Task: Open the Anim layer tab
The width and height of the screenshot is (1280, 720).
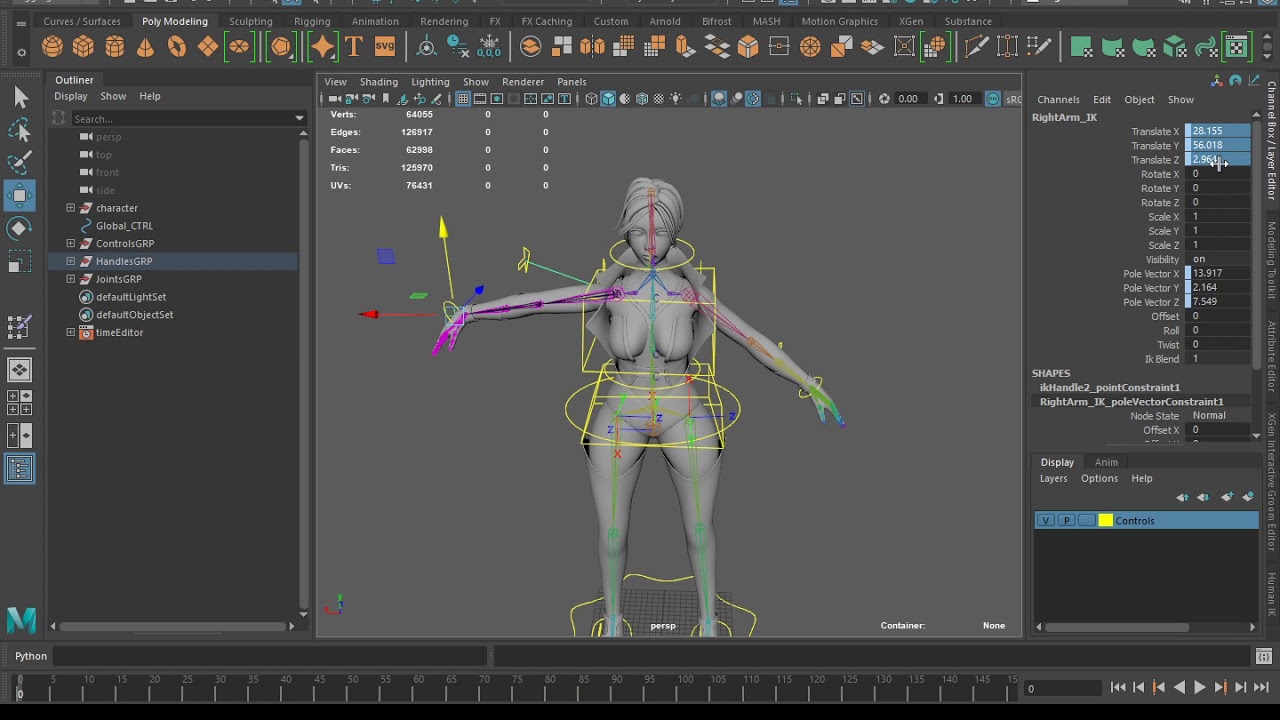Action: point(1106,462)
